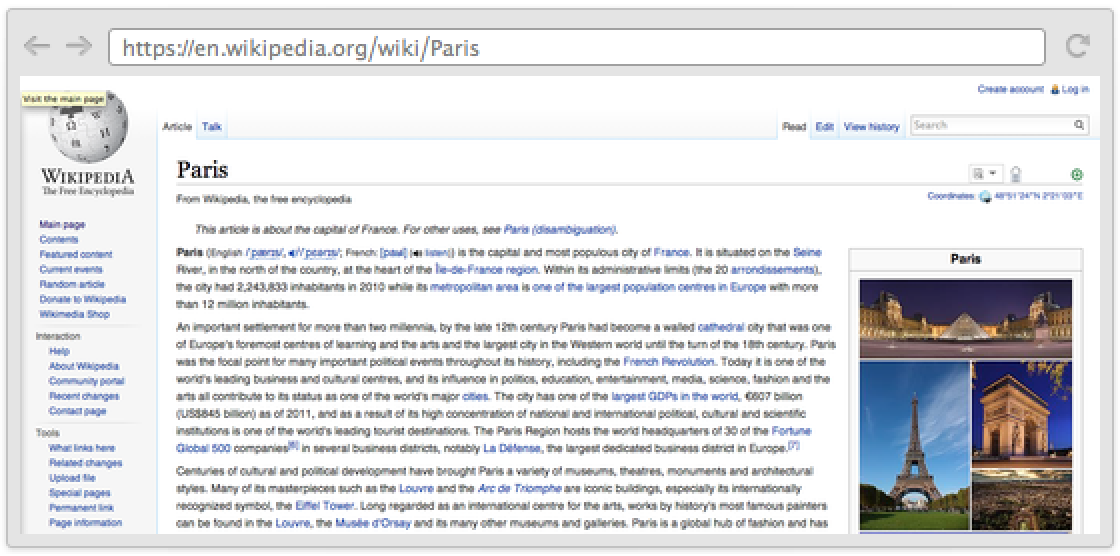Switch to the Talk tab
The width and height of the screenshot is (1120, 556).
(x=212, y=127)
